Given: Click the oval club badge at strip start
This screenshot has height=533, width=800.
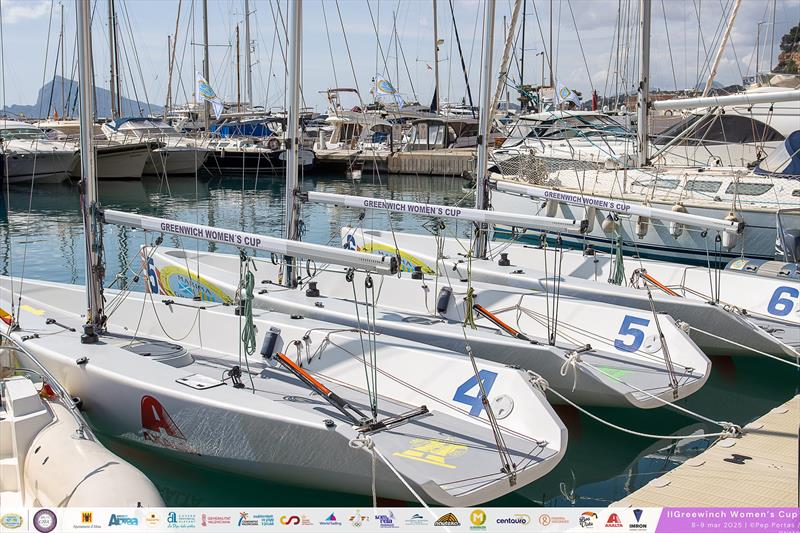Looking at the screenshot, I should click(x=12, y=521).
